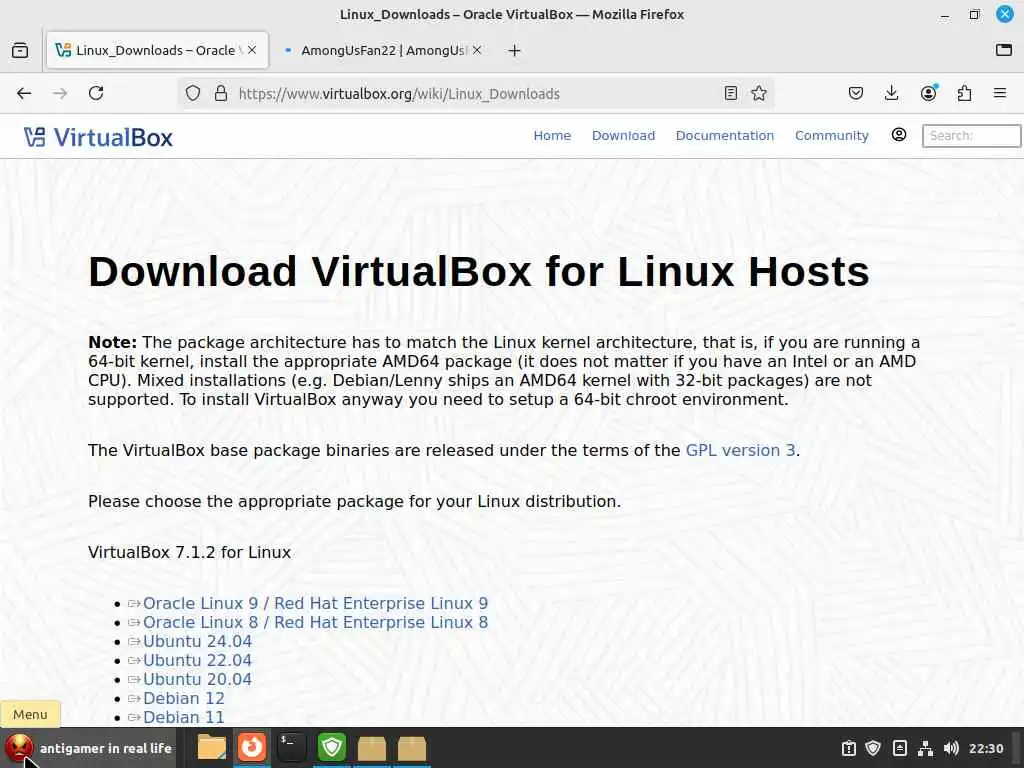Screen dimensions: 1024x768
Task: Open the tray security shield icon
Action: [873, 748]
